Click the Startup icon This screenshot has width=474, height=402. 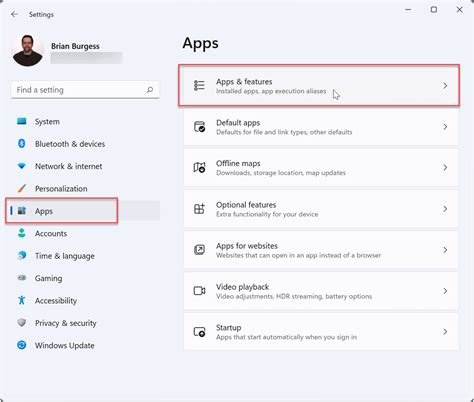[199, 332]
